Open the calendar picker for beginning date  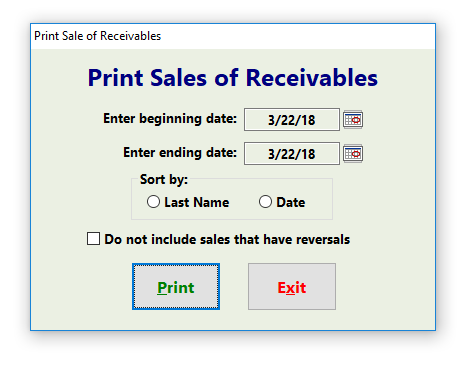pyautogui.click(x=353, y=119)
